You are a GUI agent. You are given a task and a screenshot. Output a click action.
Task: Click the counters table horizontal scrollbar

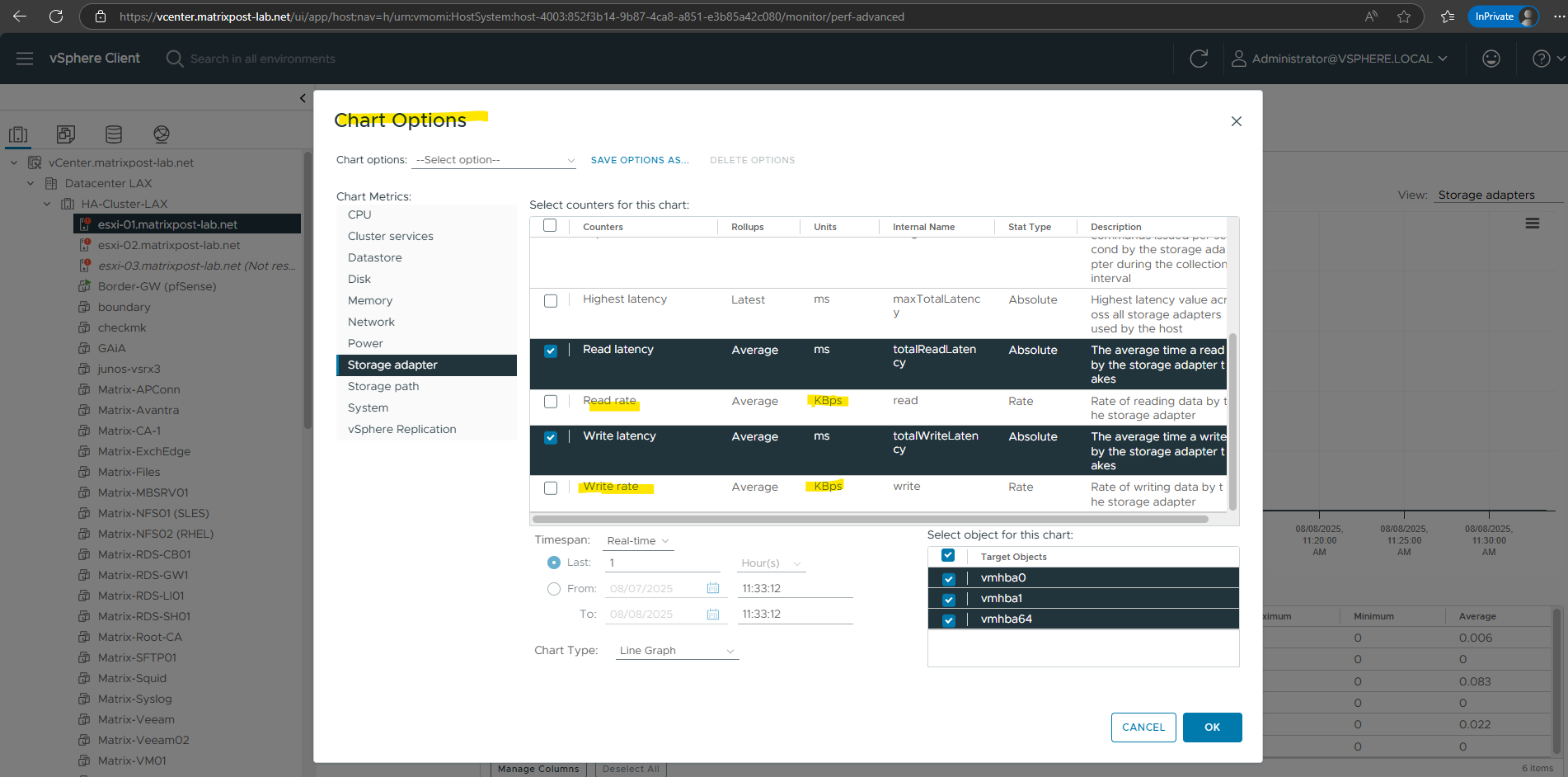[x=871, y=520]
